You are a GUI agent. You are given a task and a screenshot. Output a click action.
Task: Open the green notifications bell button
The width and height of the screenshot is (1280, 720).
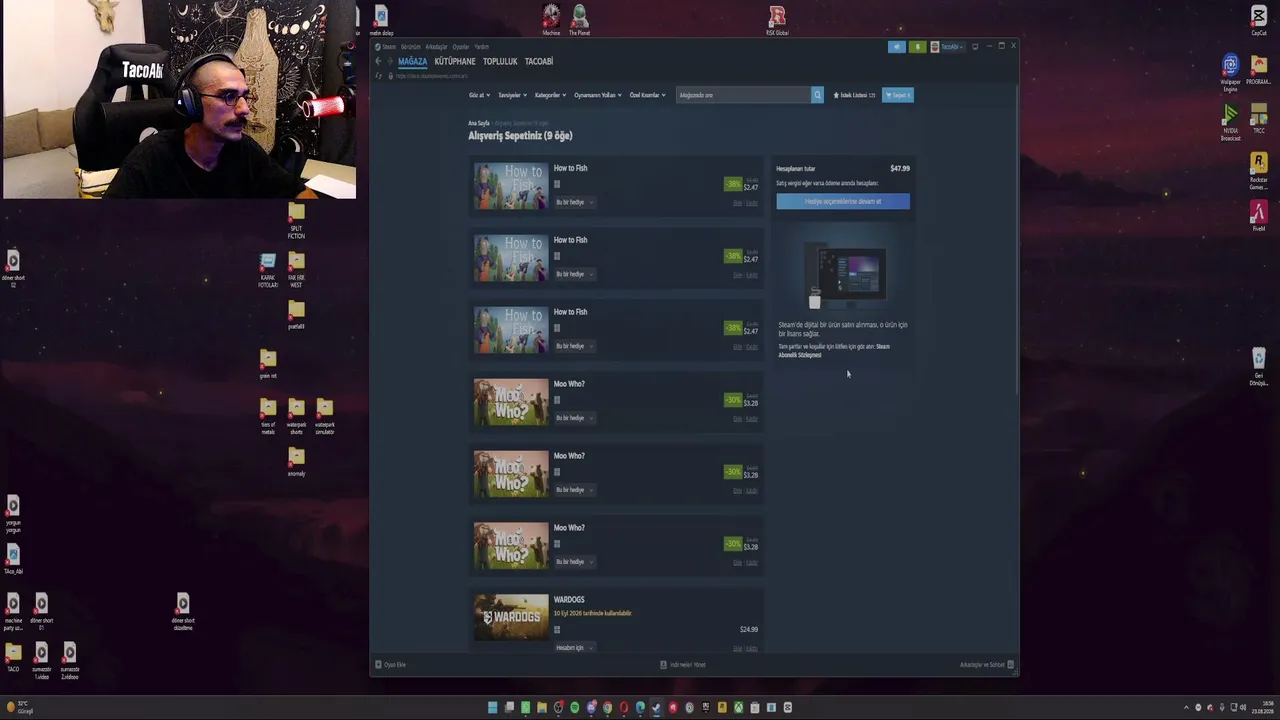(x=917, y=47)
